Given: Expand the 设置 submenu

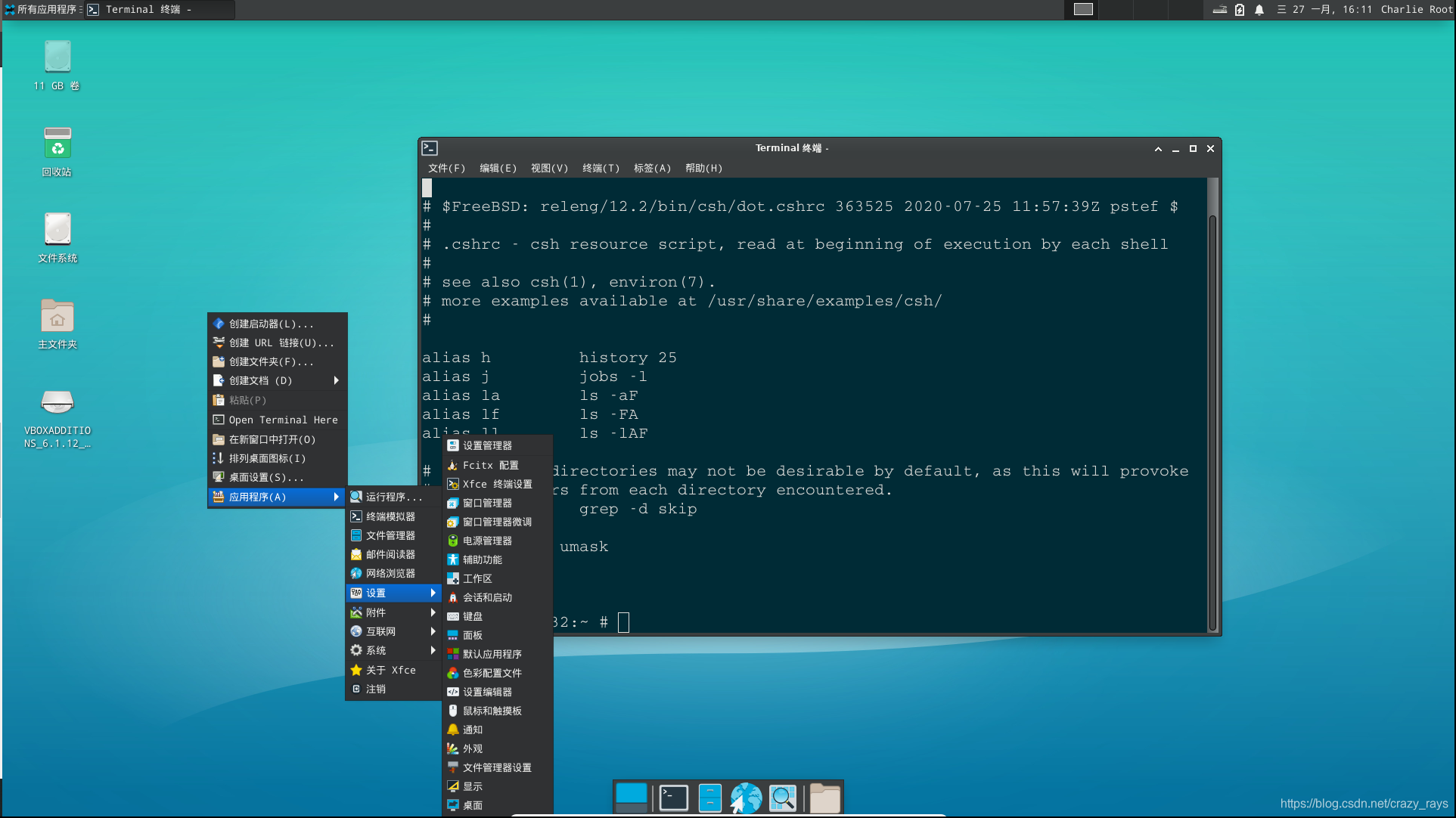Looking at the screenshot, I should (394, 593).
